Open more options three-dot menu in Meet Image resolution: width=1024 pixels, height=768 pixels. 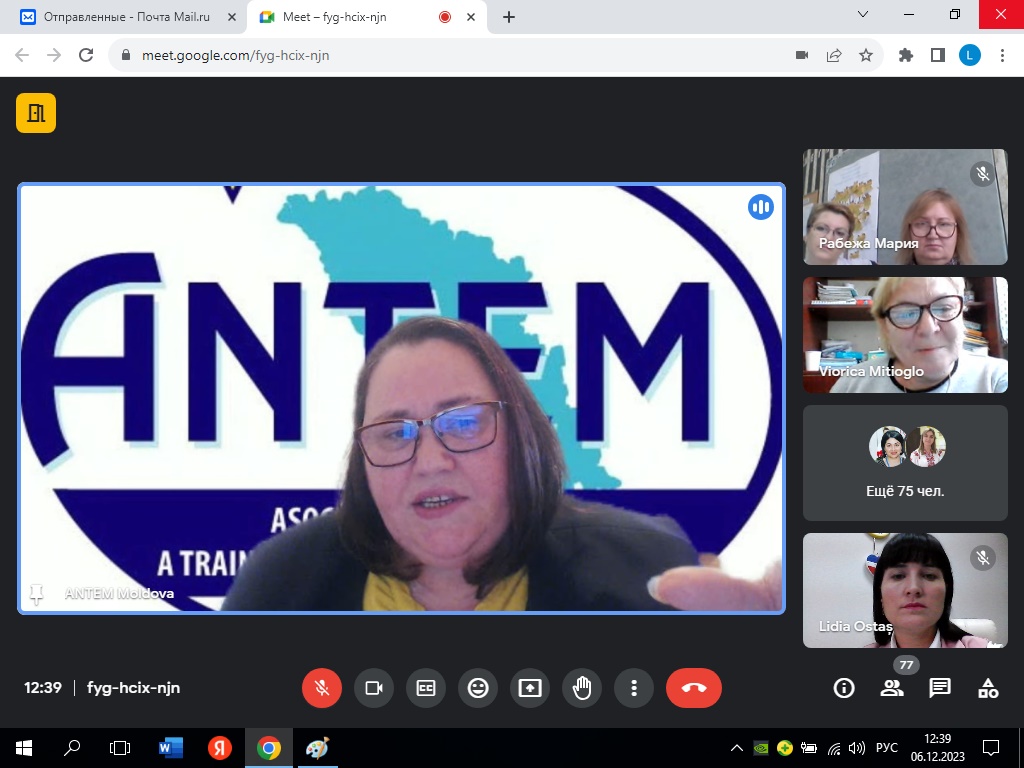pos(633,688)
